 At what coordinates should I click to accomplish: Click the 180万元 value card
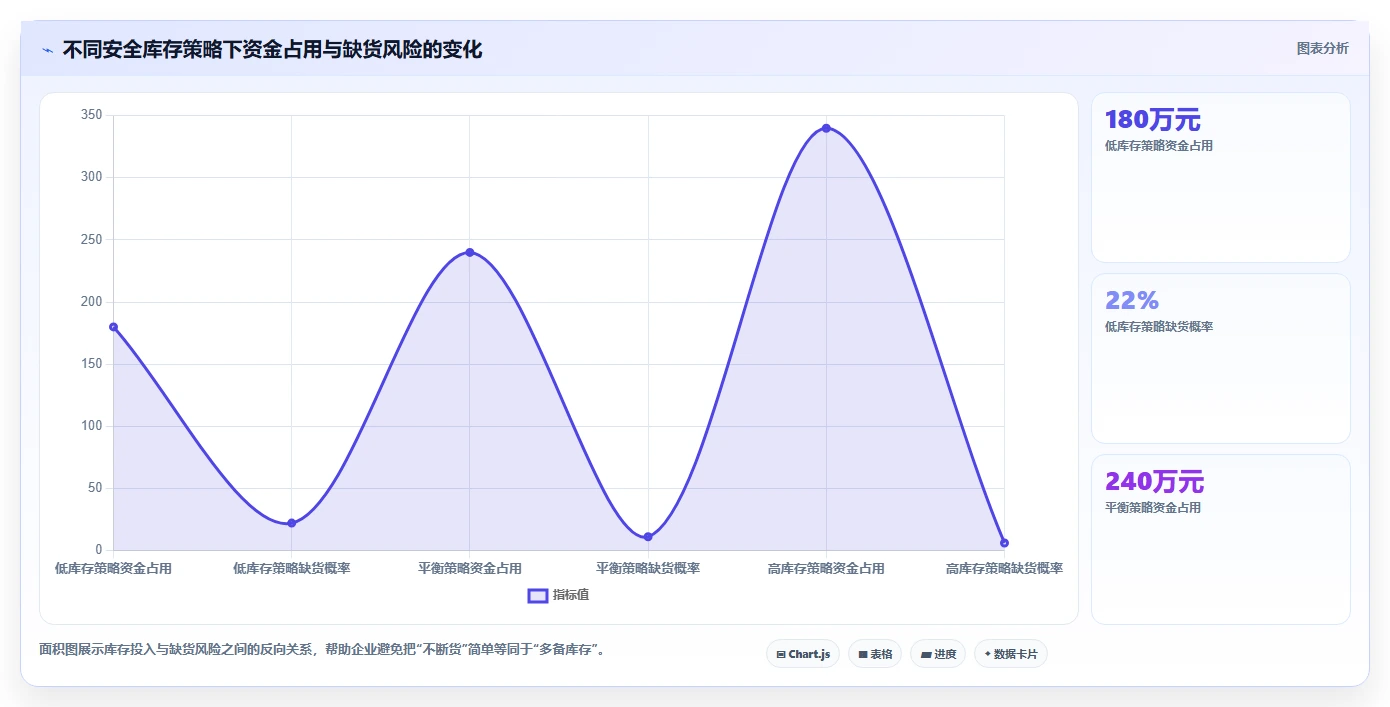pyautogui.click(x=1221, y=177)
